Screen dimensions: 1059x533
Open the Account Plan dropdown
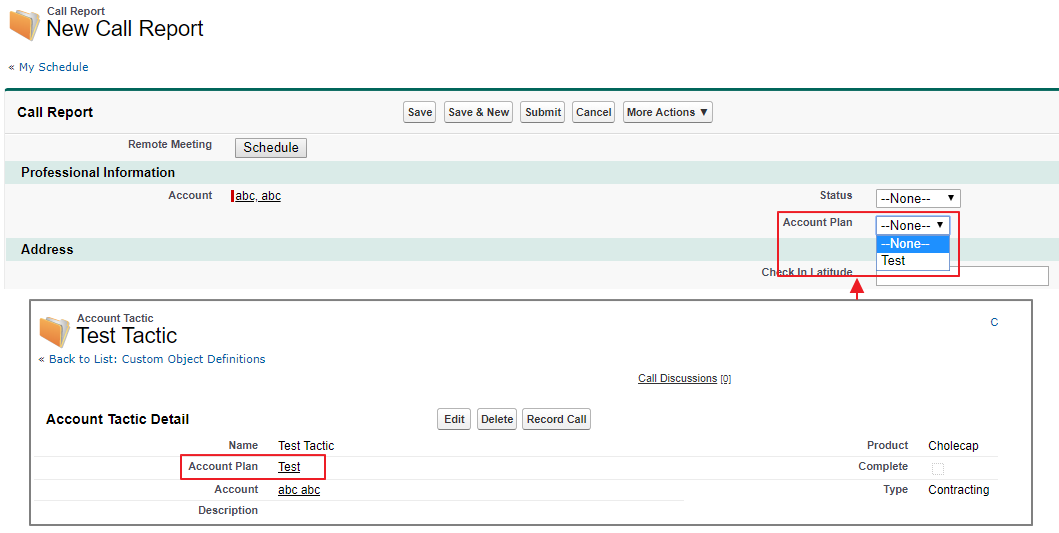click(912, 225)
